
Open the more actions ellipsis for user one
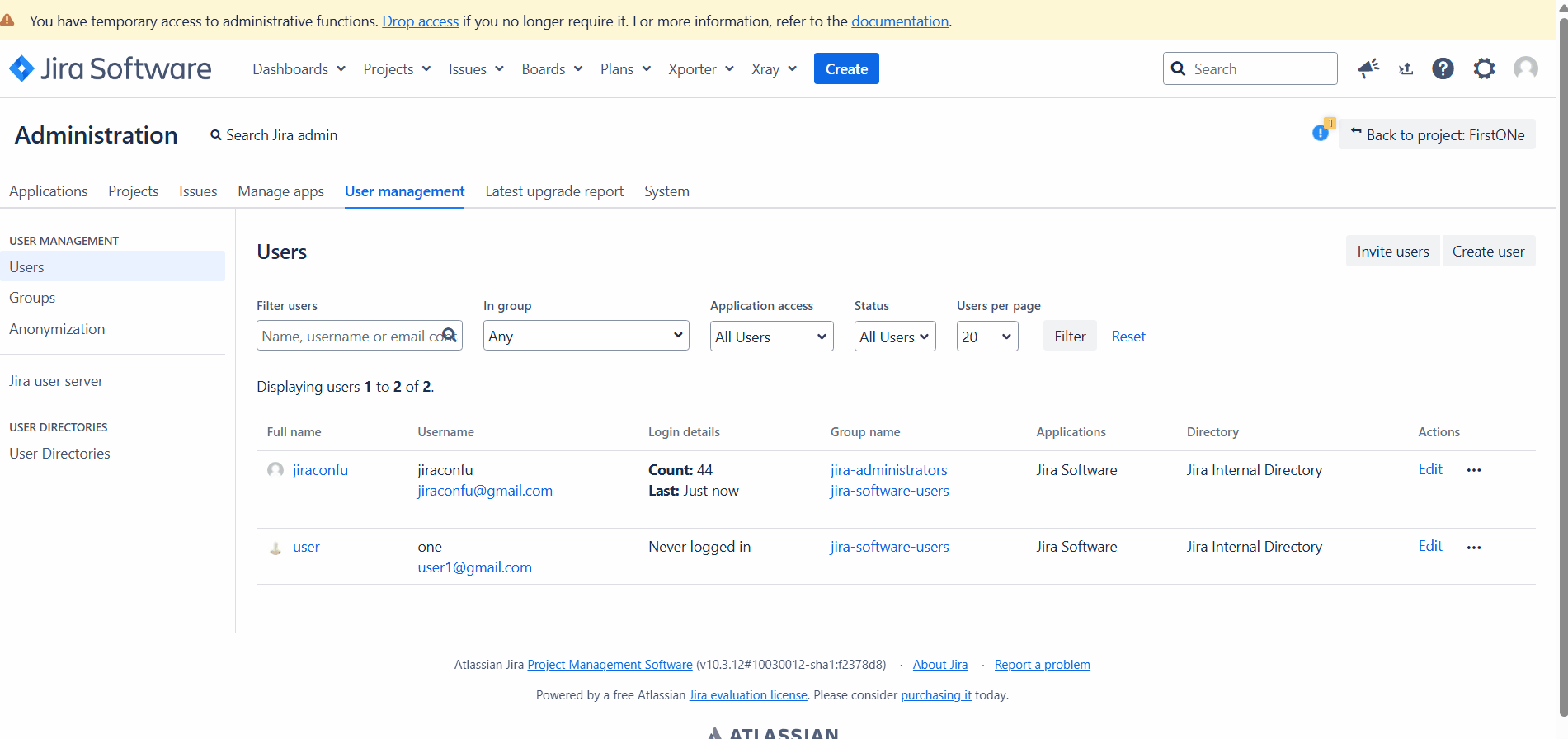pos(1474,548)
